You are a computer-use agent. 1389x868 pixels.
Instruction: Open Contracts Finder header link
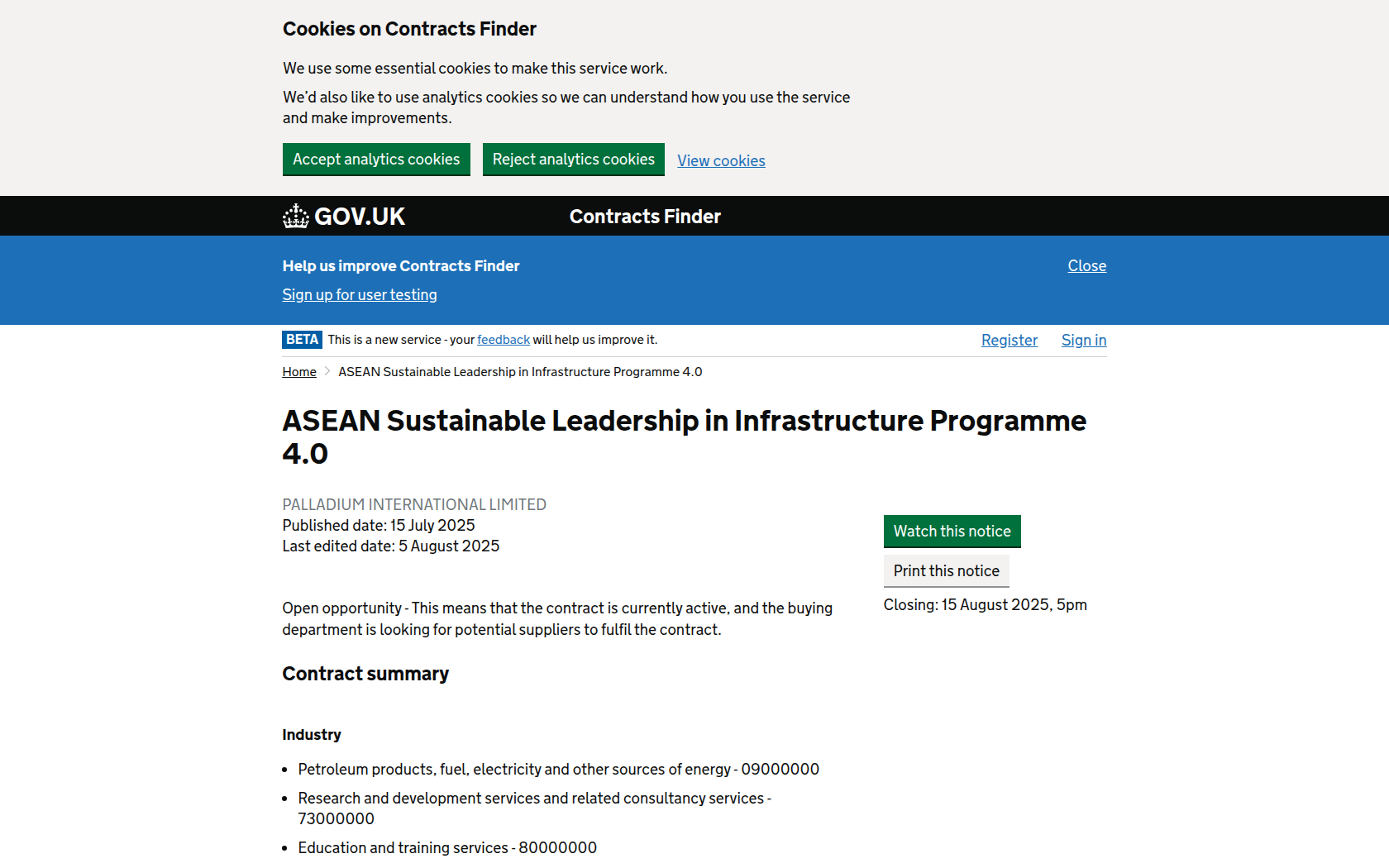click(645, 217)
